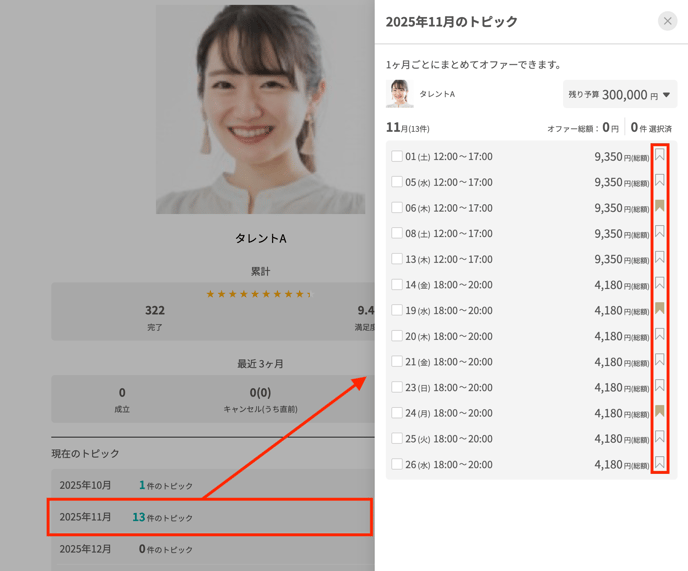Tick the 23(日) 18:00~20:00 checkbox
Viewport: 688px width, 571px height.
pyautogui.click(x=397, y=387)
